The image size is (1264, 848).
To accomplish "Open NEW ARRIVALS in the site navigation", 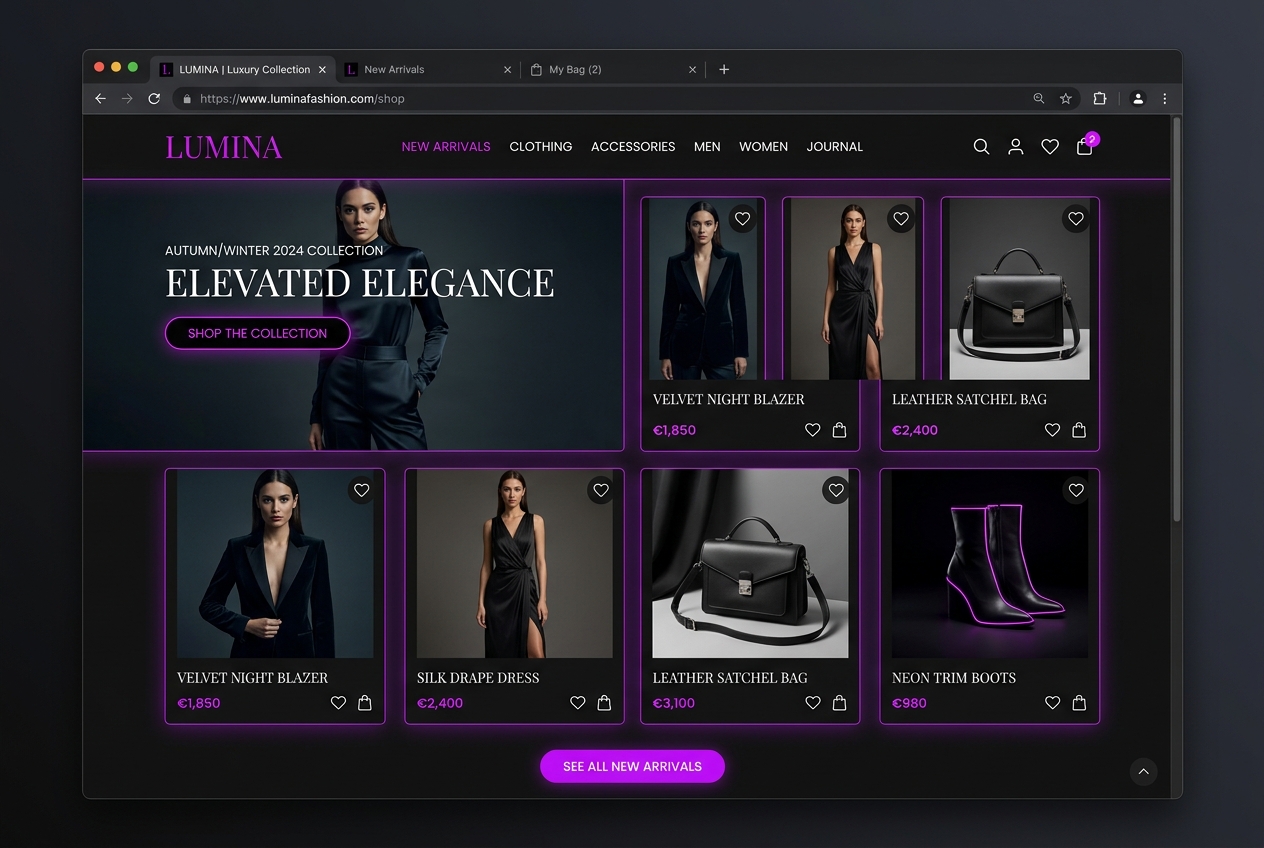I will [446, 146].
